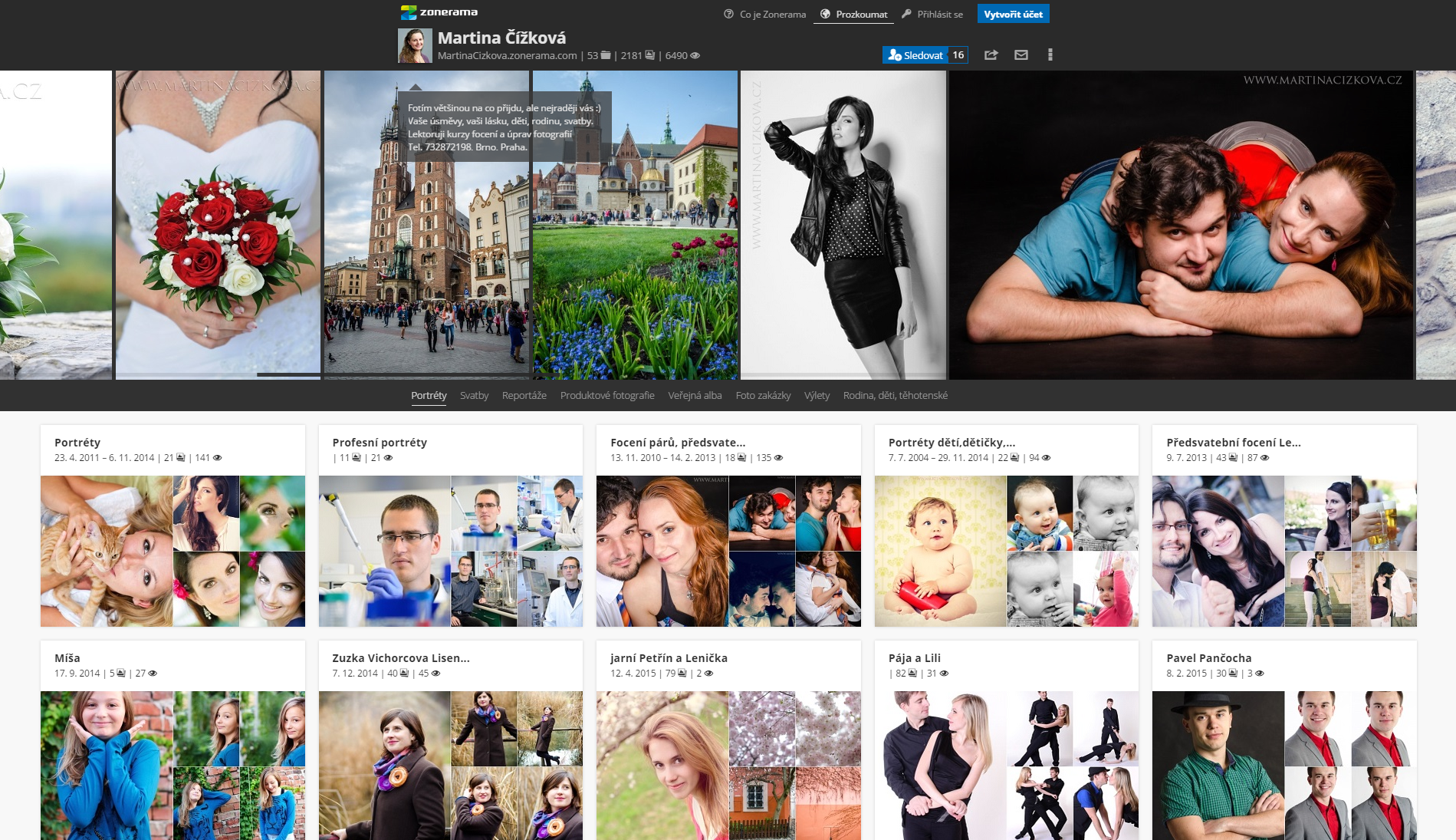Switch to the Reportáže tab
Viewport: 1456px width, 840px height.
[524, 396]
